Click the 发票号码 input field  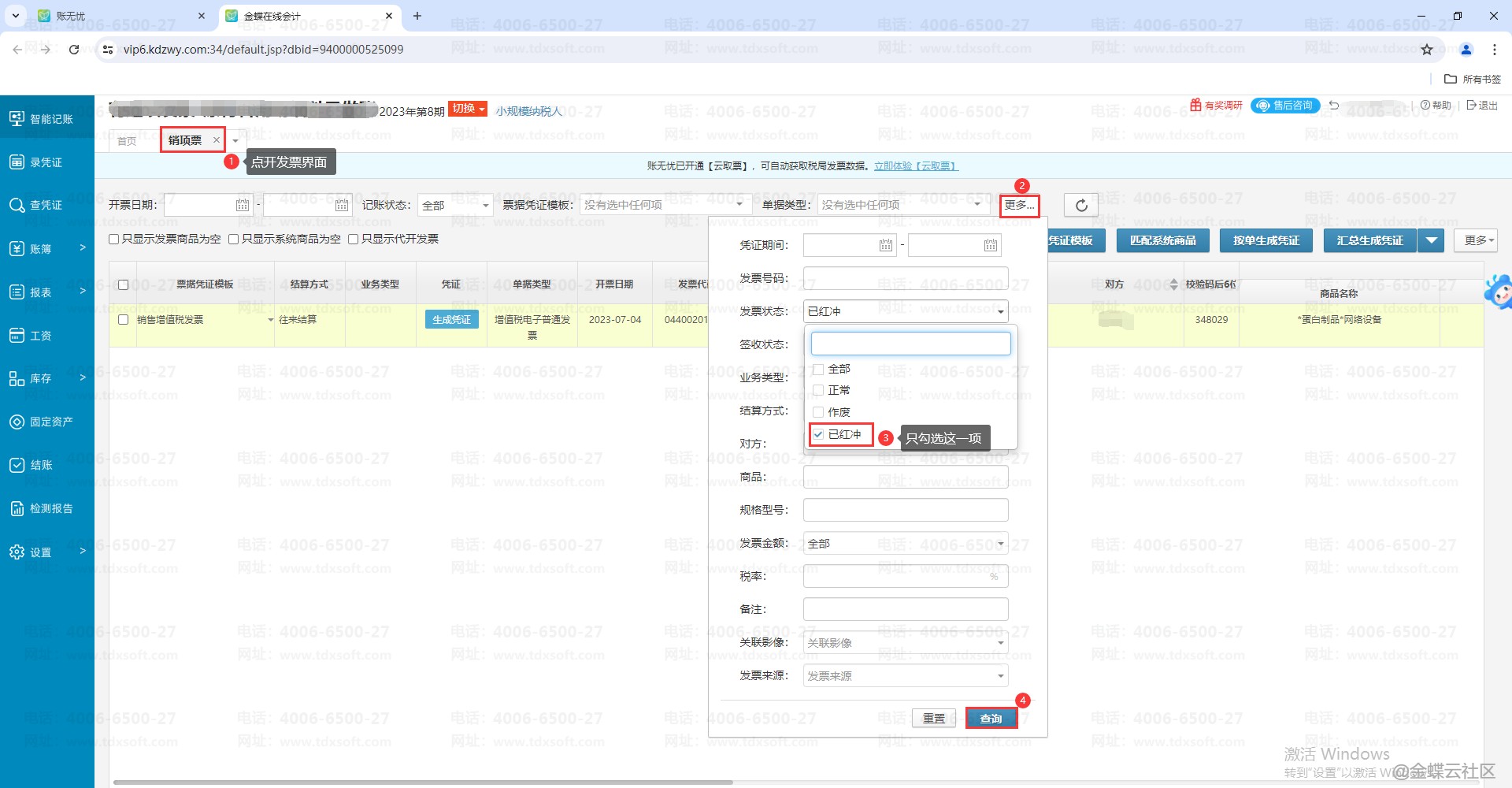click(906, 278)
